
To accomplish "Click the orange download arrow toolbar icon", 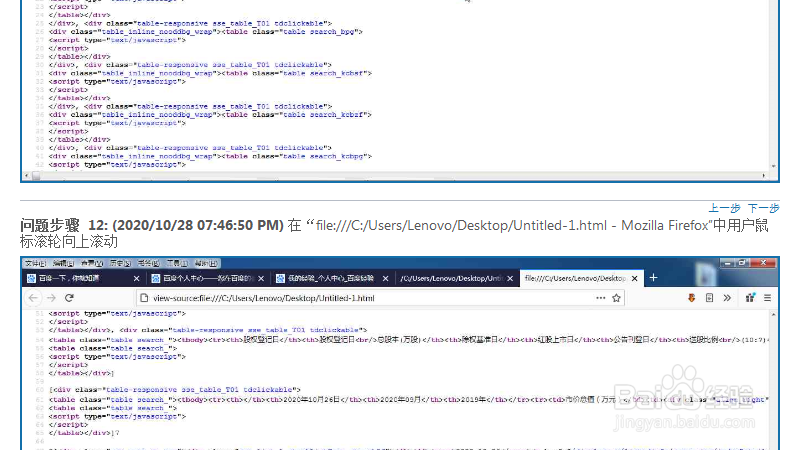I will [x=692, y=297].
